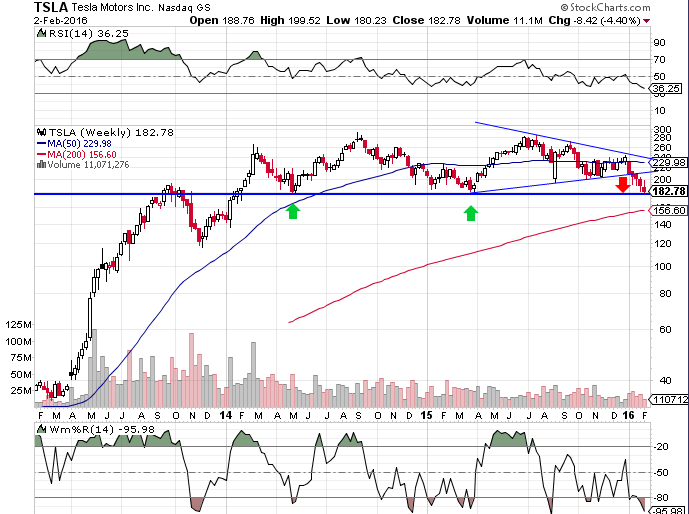Select the 156.60 MA(200) price label
689x514 pixels.
tap(666, 210)
